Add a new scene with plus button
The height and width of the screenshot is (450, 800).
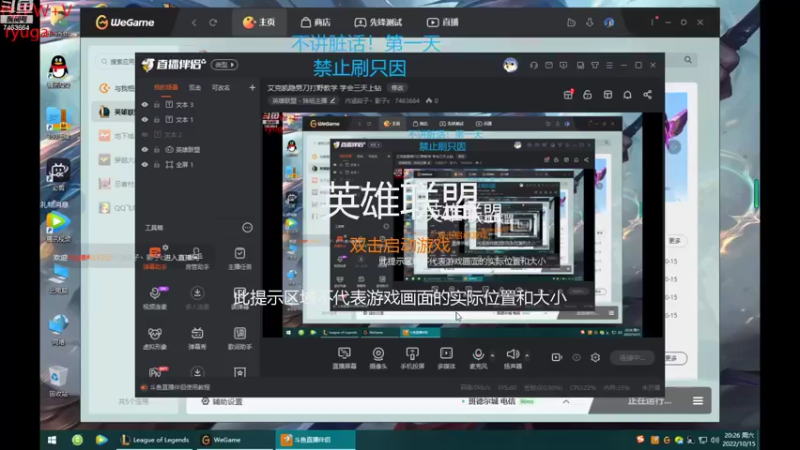(x=252, y=88)
